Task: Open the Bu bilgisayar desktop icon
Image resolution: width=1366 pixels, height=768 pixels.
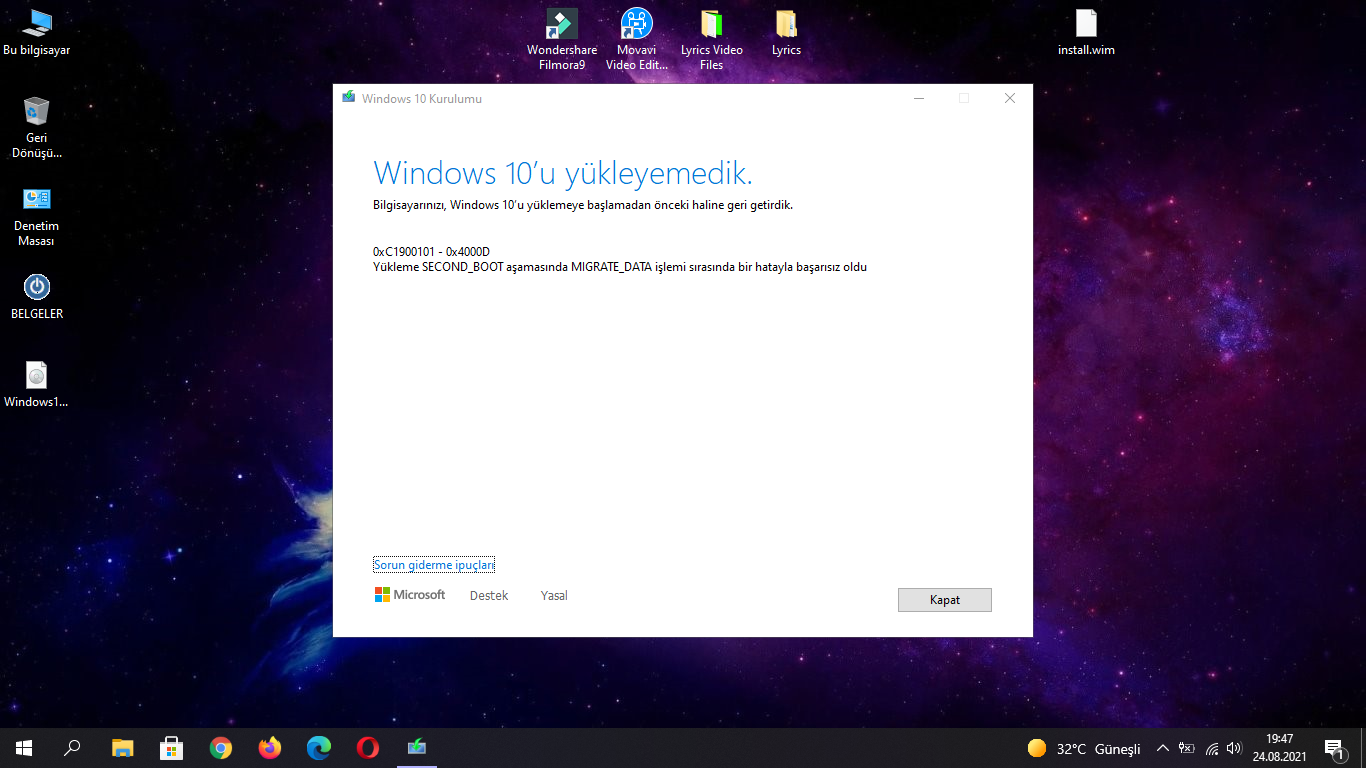Action: pos(37,32)
